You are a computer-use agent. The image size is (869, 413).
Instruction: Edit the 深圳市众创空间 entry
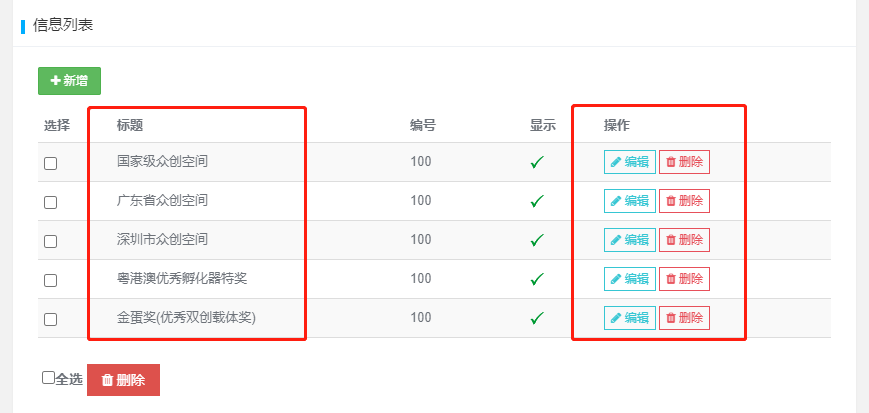[629, 240]
